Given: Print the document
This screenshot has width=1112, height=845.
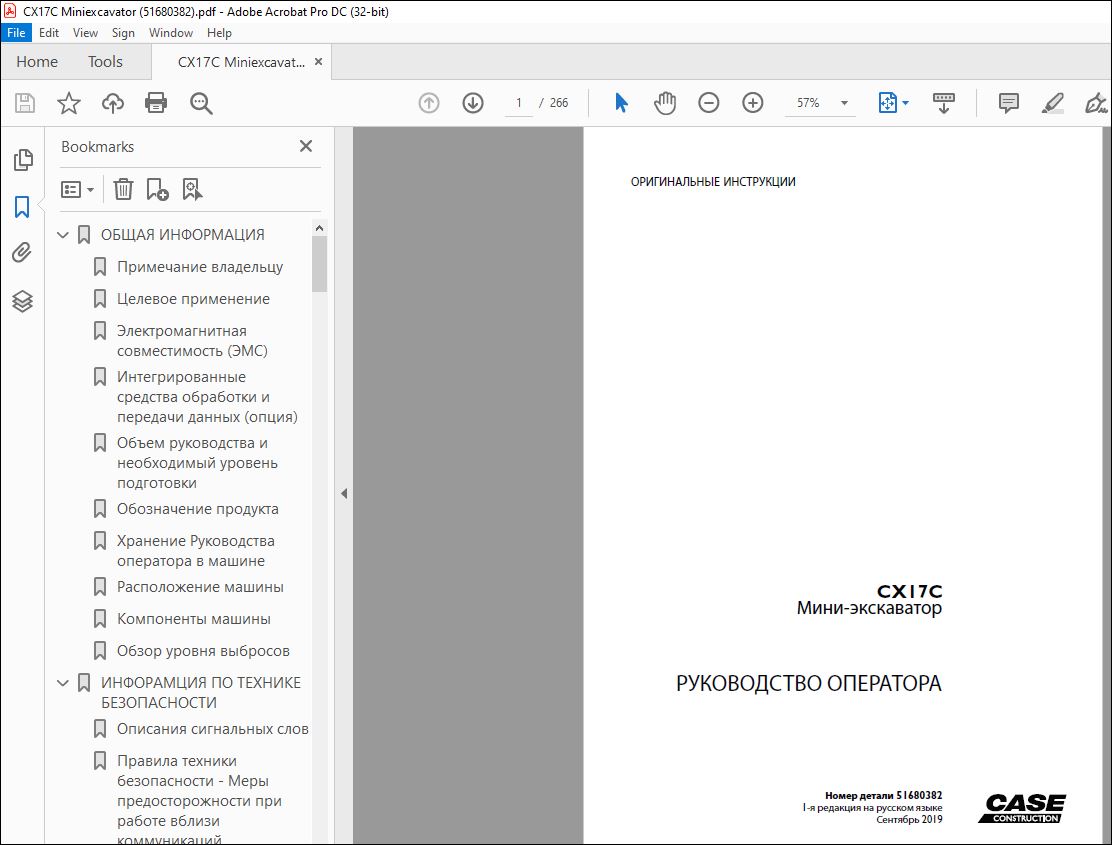Looking at the screenshot, I should point(156,103).
